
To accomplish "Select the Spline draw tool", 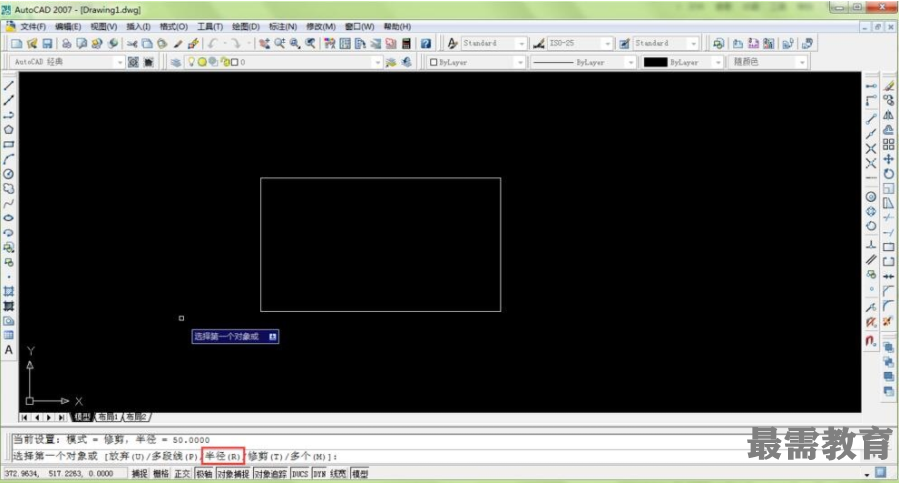I will tap(9, 204).
